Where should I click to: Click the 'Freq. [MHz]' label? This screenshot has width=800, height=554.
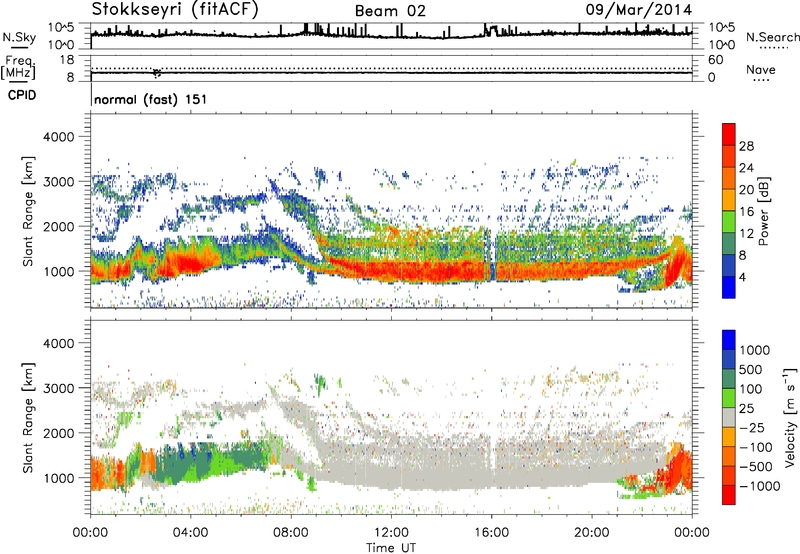click(x=18, y=68)
